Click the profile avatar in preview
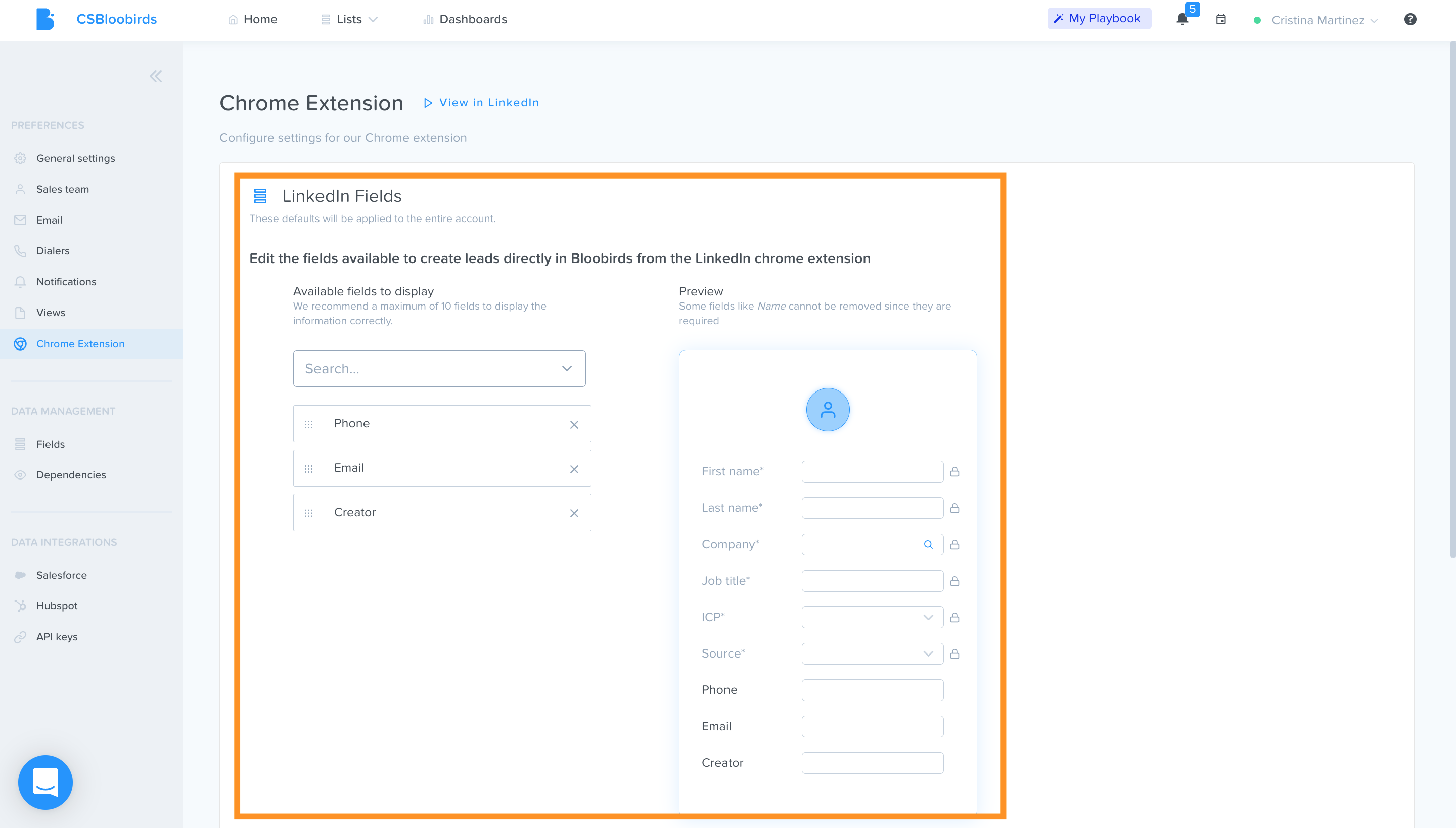Viewport: 1456px width, 828px height. click(x=828, y=410)
